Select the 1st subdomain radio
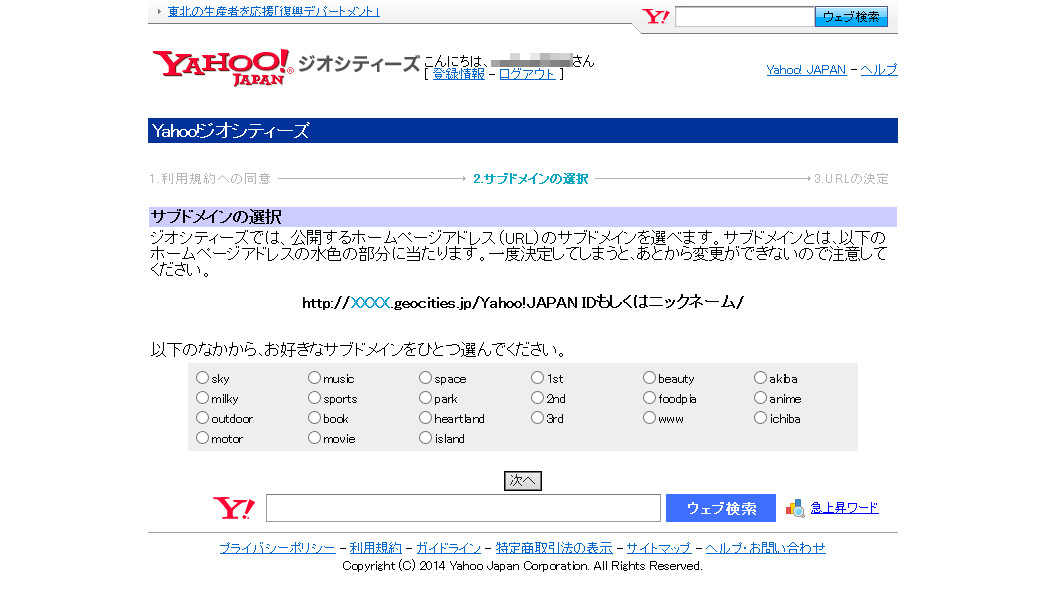Screen dimensions: 1046x603 537,378
